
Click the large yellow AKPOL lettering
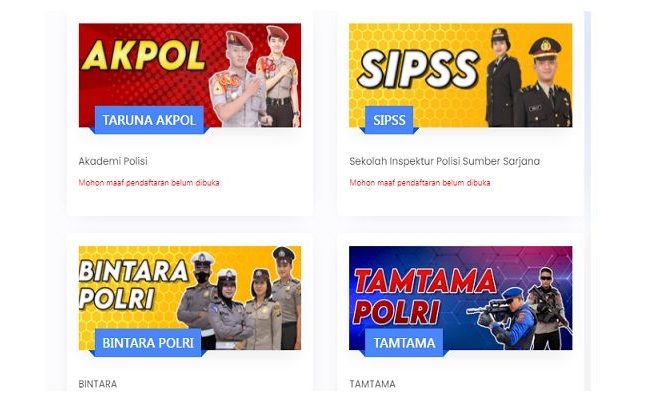click(143, 56)
